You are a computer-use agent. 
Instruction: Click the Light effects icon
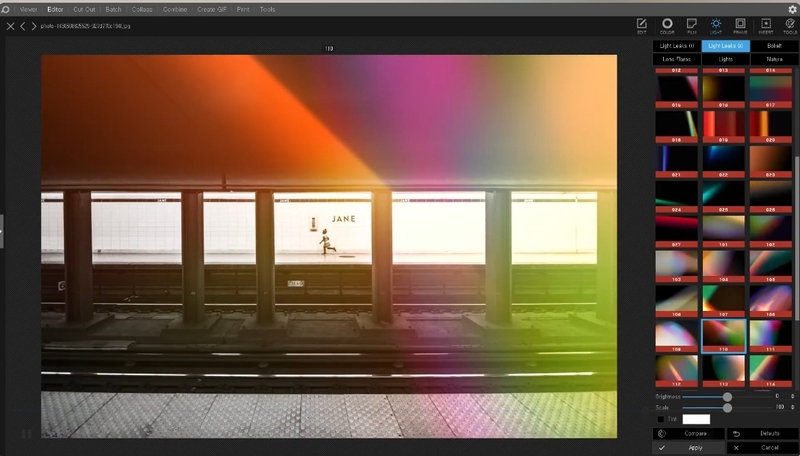click(x=716, y=24)
